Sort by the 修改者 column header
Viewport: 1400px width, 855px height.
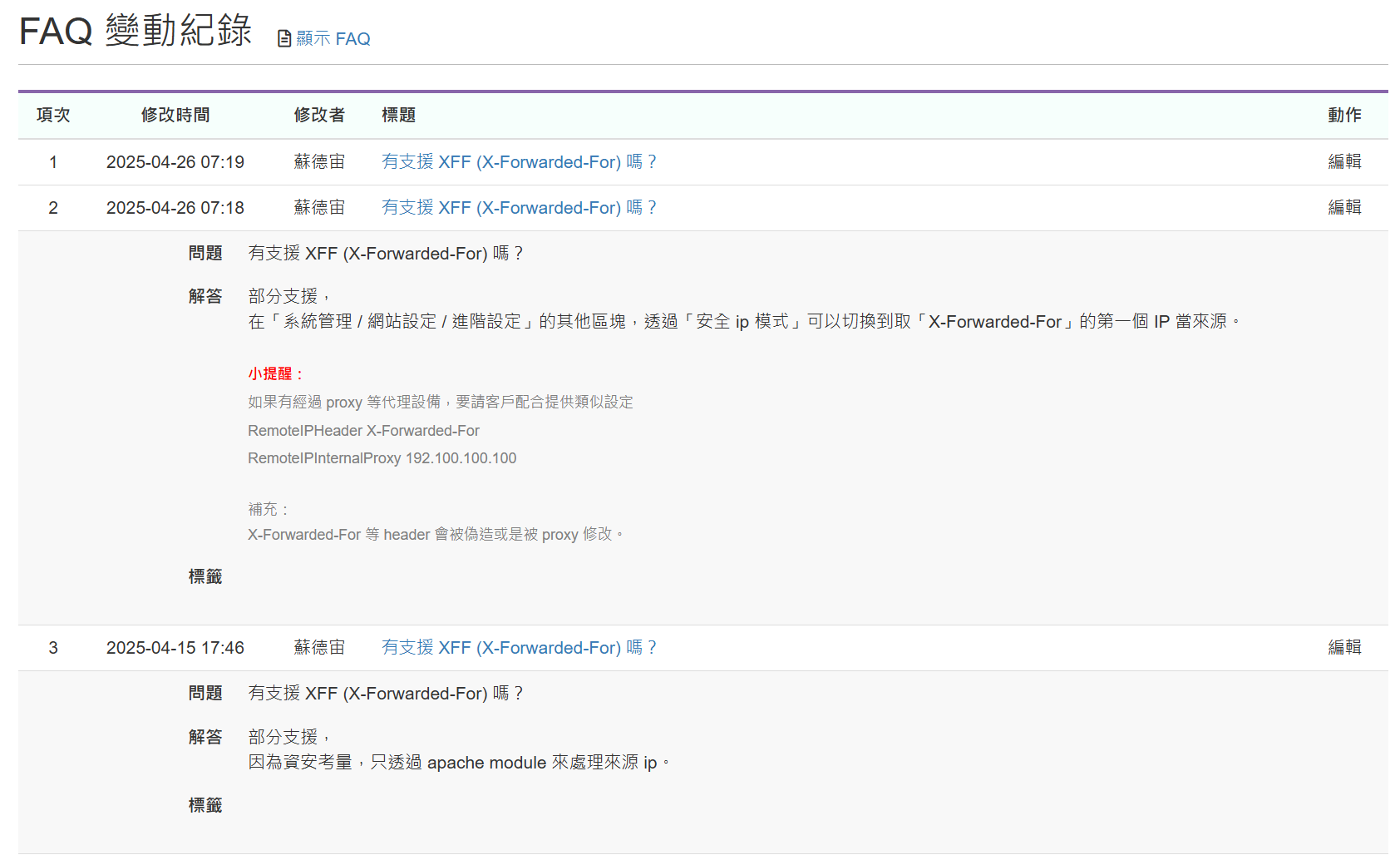[320, 115]
